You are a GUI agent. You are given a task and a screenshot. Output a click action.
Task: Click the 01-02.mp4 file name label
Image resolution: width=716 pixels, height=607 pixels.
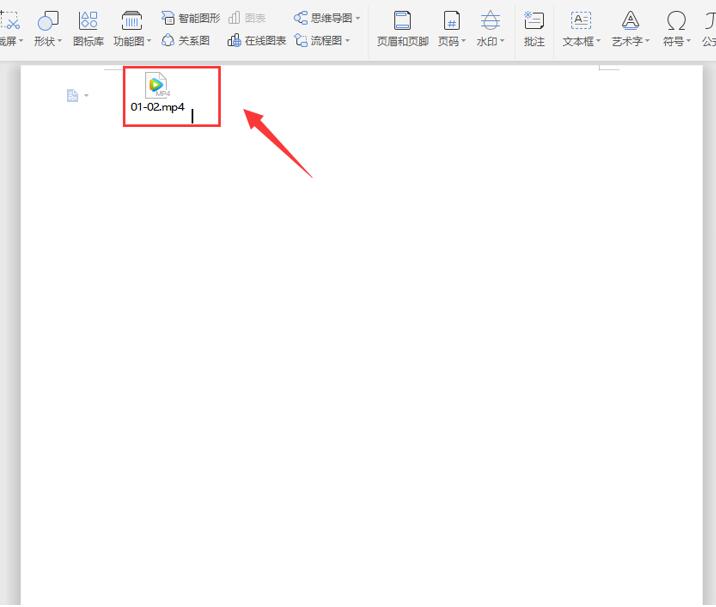158,107
